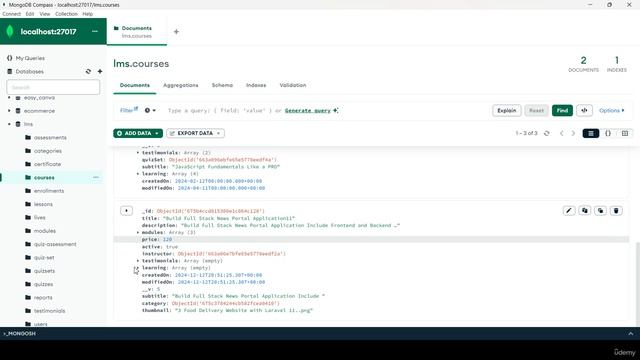Collapse the News Portal document fields
The image size is (640, 360).
point(127,211)
